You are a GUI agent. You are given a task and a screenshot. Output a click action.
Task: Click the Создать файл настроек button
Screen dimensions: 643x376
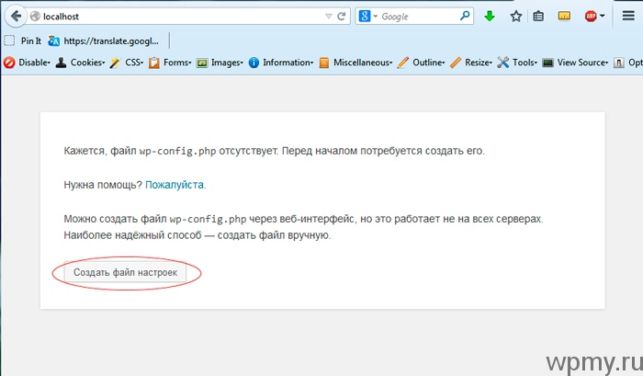click(125, 272)
